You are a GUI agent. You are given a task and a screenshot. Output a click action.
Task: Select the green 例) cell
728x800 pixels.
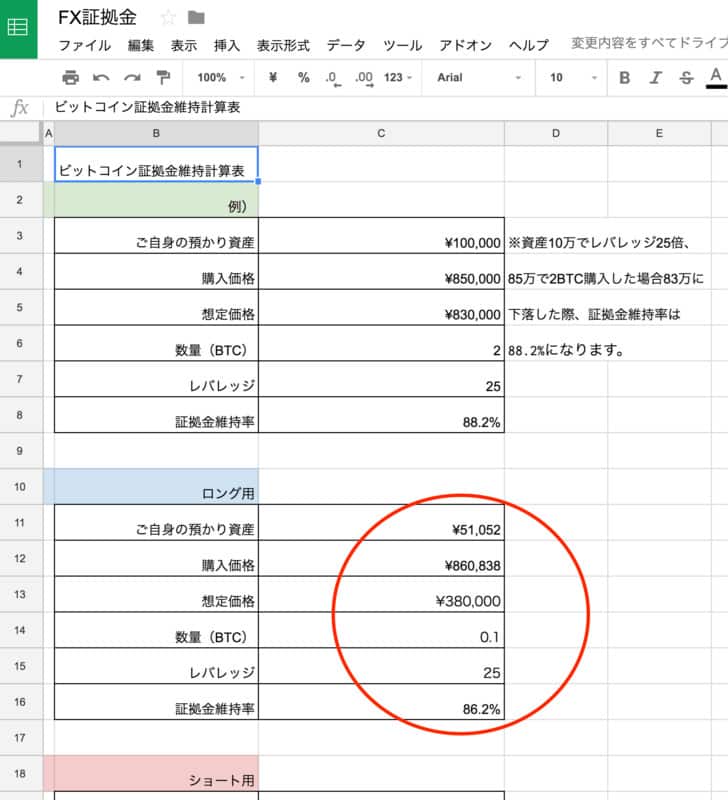coord(156,199)
